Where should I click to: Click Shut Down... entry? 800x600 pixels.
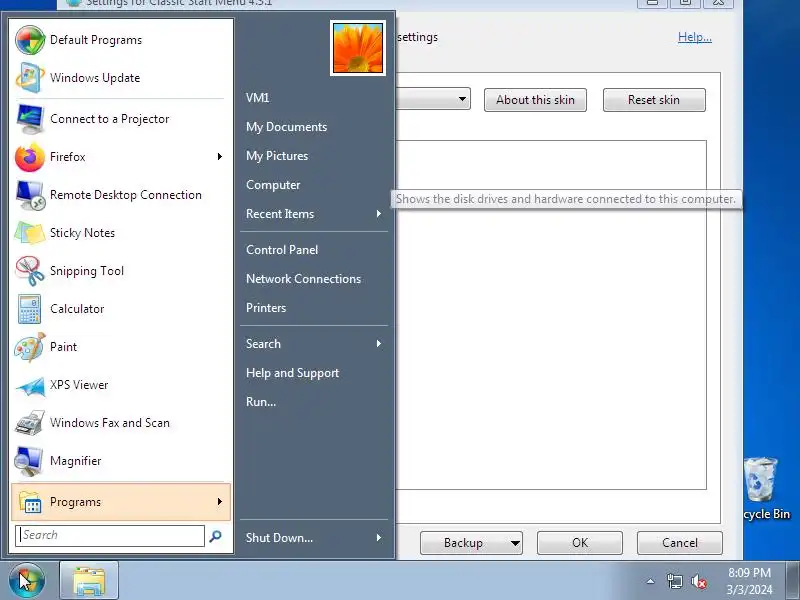point(279,538)
